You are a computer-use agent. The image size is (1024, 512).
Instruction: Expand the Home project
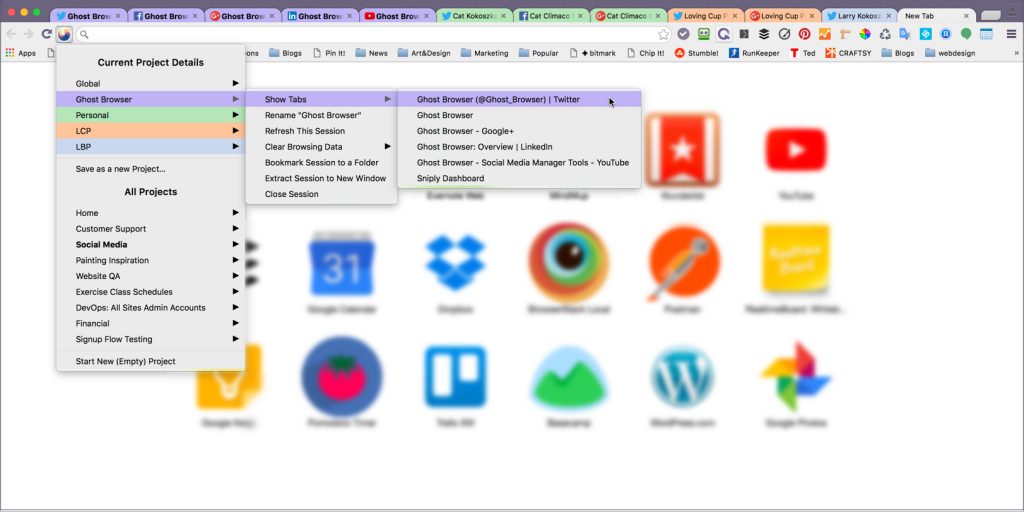pyautogui.click(x=151, y=213)
